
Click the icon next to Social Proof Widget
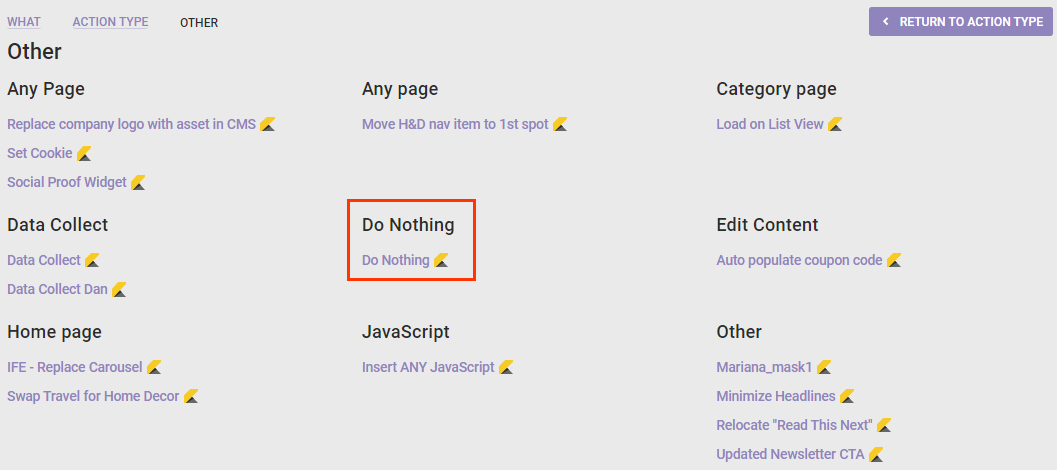[x=138, y=182]
